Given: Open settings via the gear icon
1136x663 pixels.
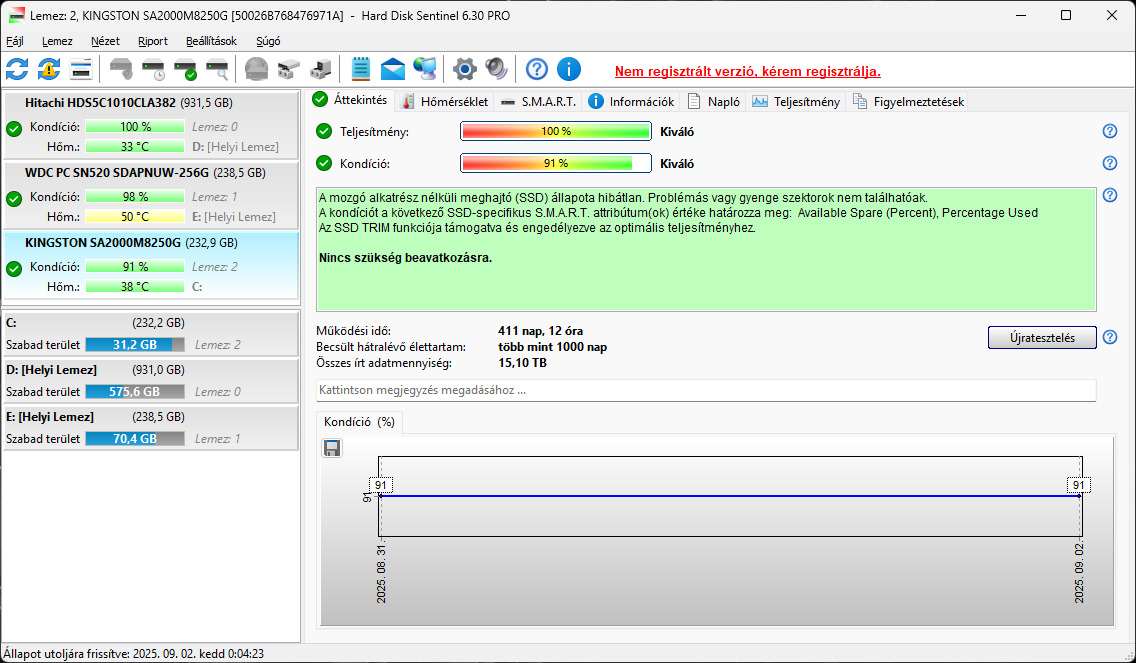Looking at the screenshot, I should click(x=464, y=69).
